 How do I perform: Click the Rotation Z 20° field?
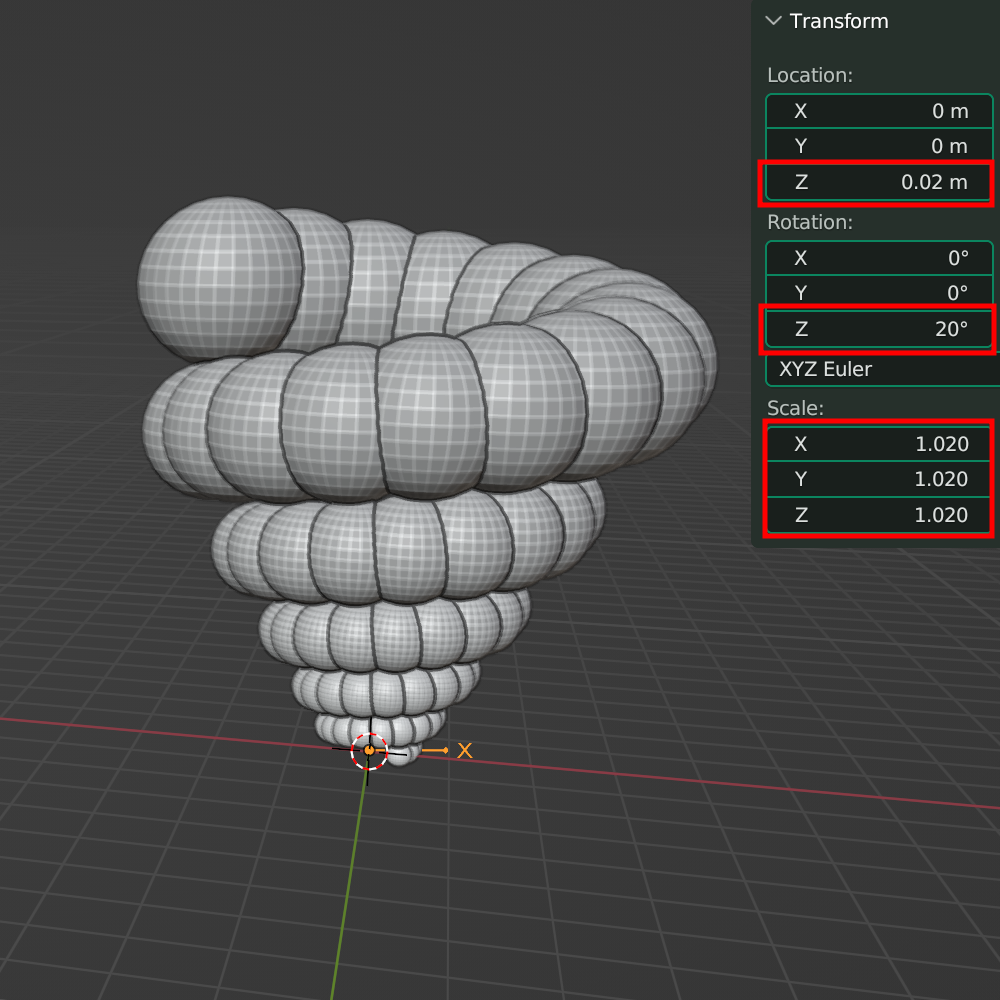(x=879, y=329)
